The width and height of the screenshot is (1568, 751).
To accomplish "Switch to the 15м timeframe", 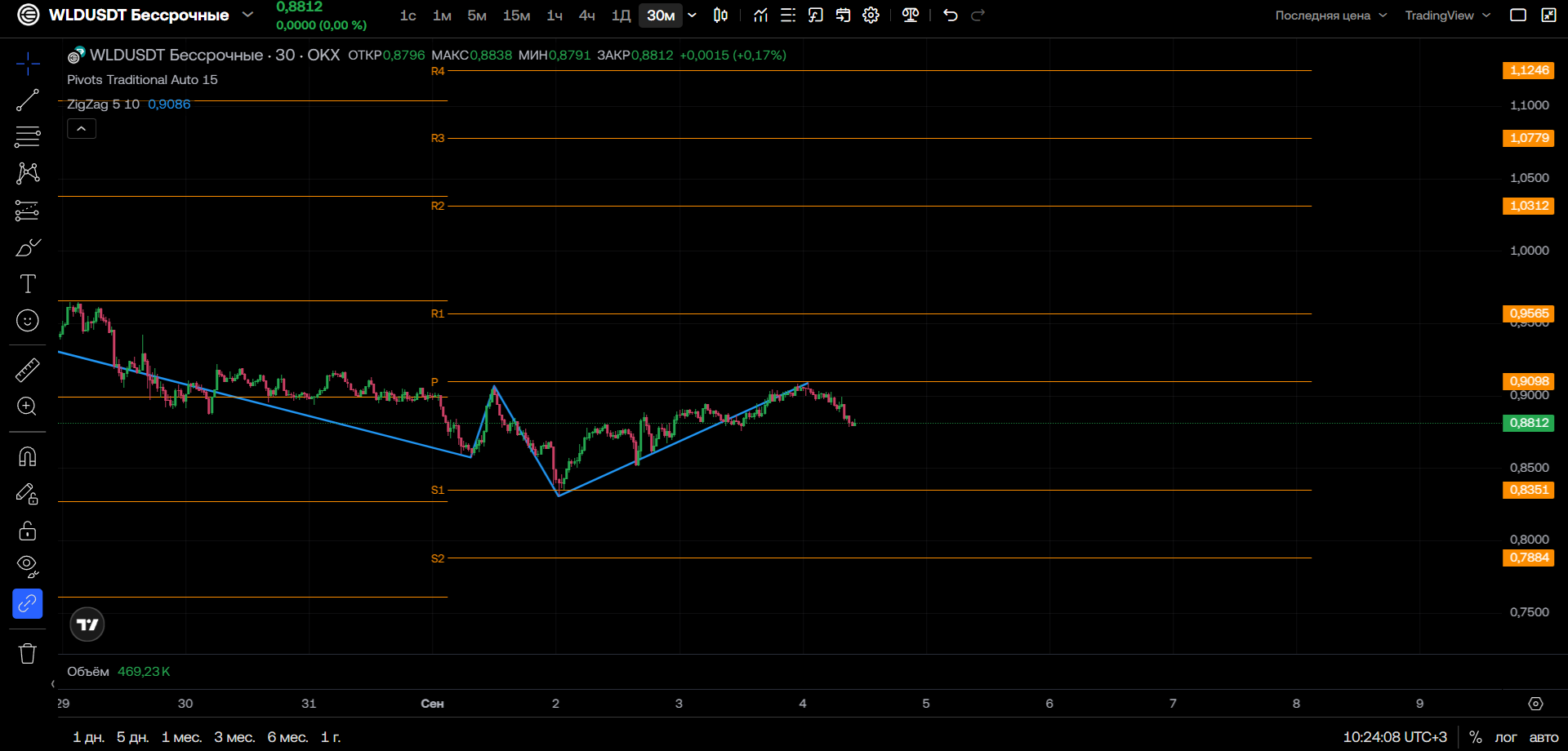I will pyautogui.click(x=516, y=16).
